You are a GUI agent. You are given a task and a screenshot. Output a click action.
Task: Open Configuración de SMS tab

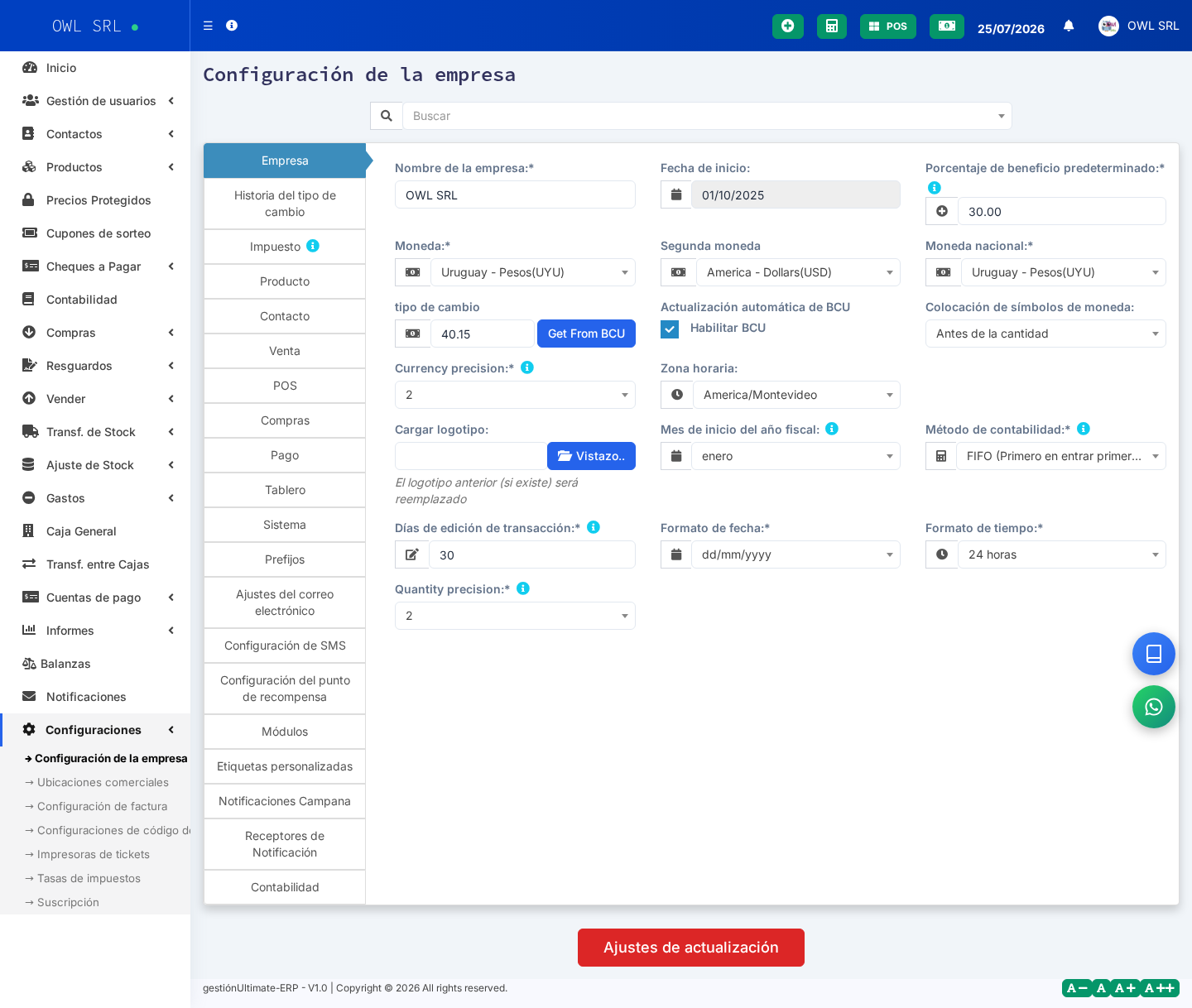pyautogui.click(x=285, y=646)
